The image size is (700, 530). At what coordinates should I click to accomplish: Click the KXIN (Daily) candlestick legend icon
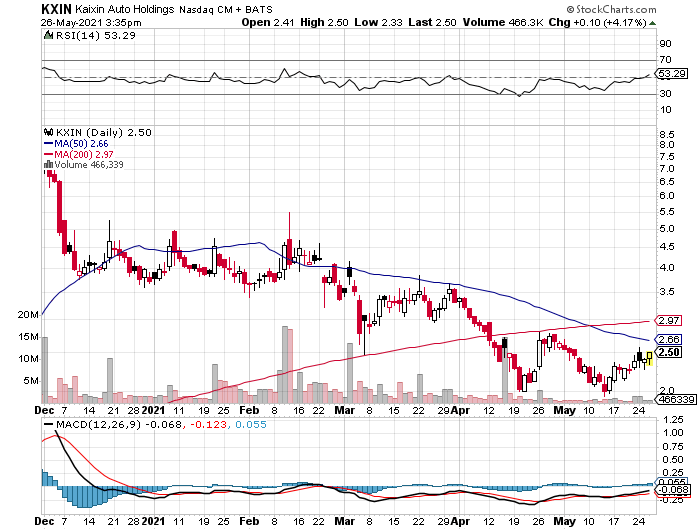tap(48, 133)
